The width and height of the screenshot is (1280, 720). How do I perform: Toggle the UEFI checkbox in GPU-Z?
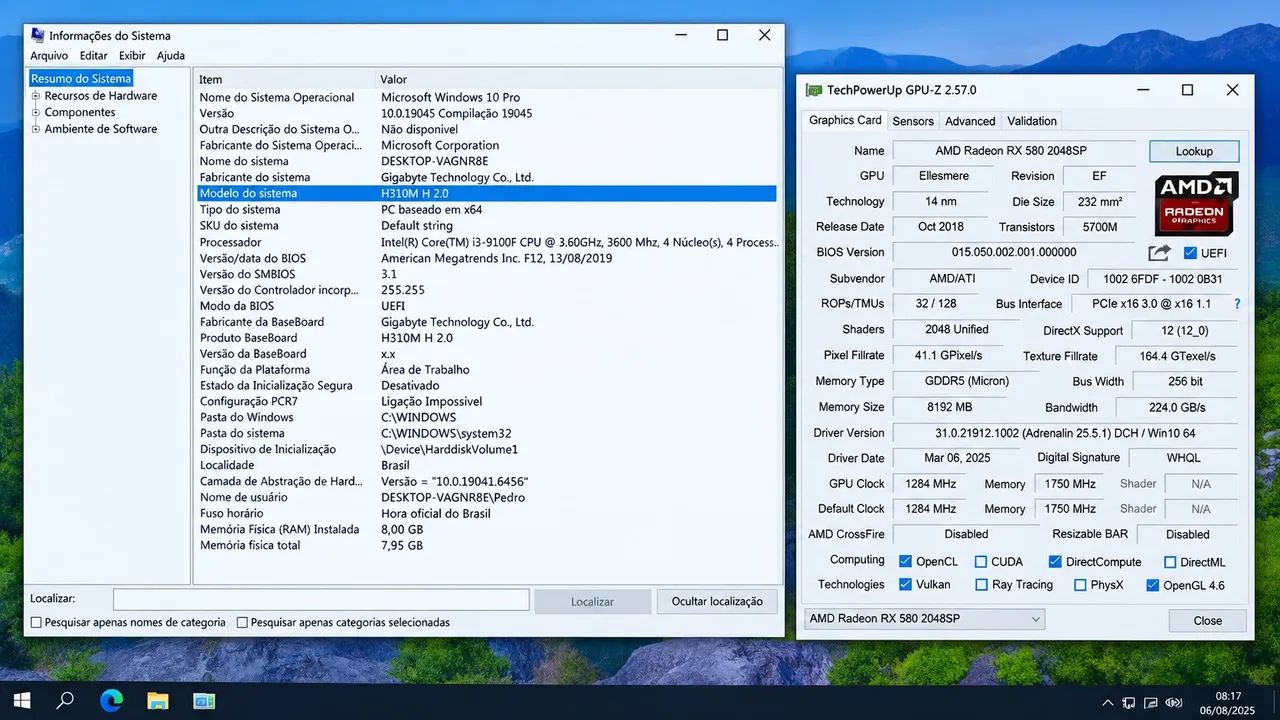tap(1190, 253)
